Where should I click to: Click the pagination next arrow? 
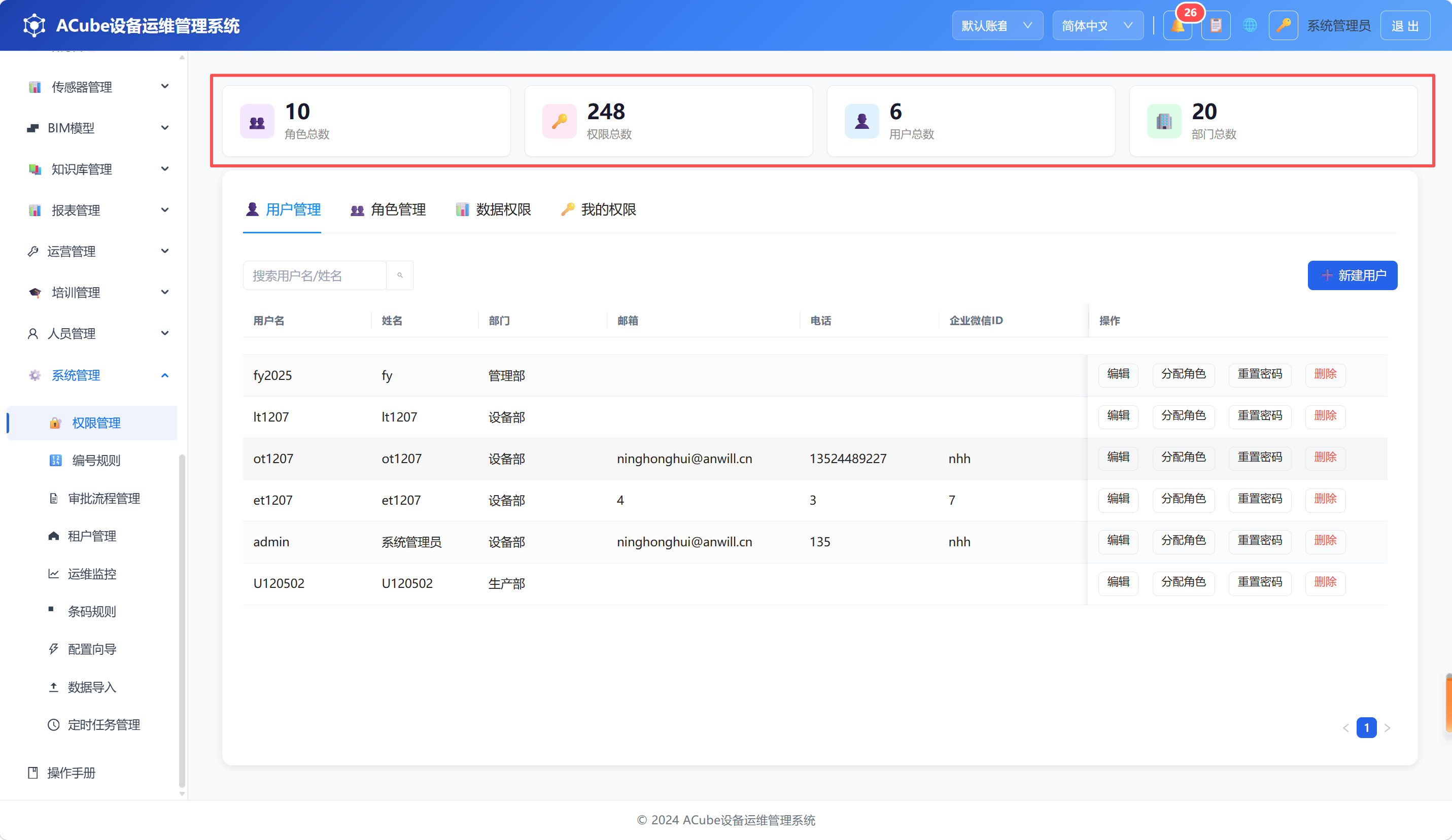(x=1388, y=728)
